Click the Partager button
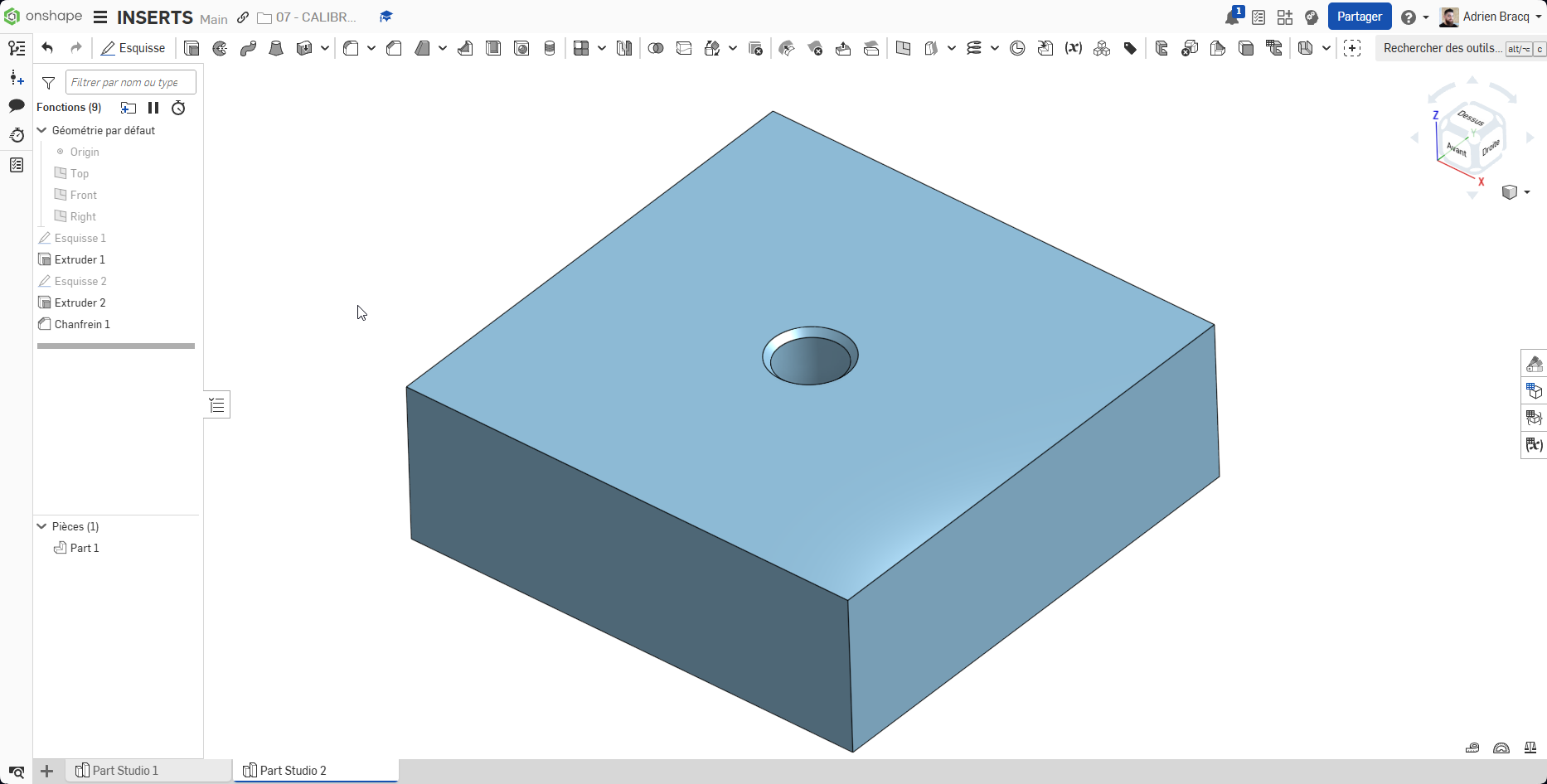This screenshot has height=784, width=1547. pos(1359,17)
